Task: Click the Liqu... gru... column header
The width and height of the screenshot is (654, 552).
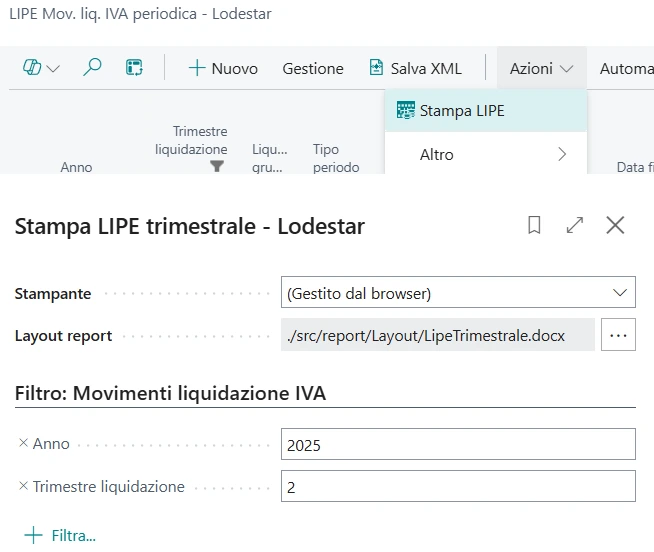Action: [x=269, y=158]
